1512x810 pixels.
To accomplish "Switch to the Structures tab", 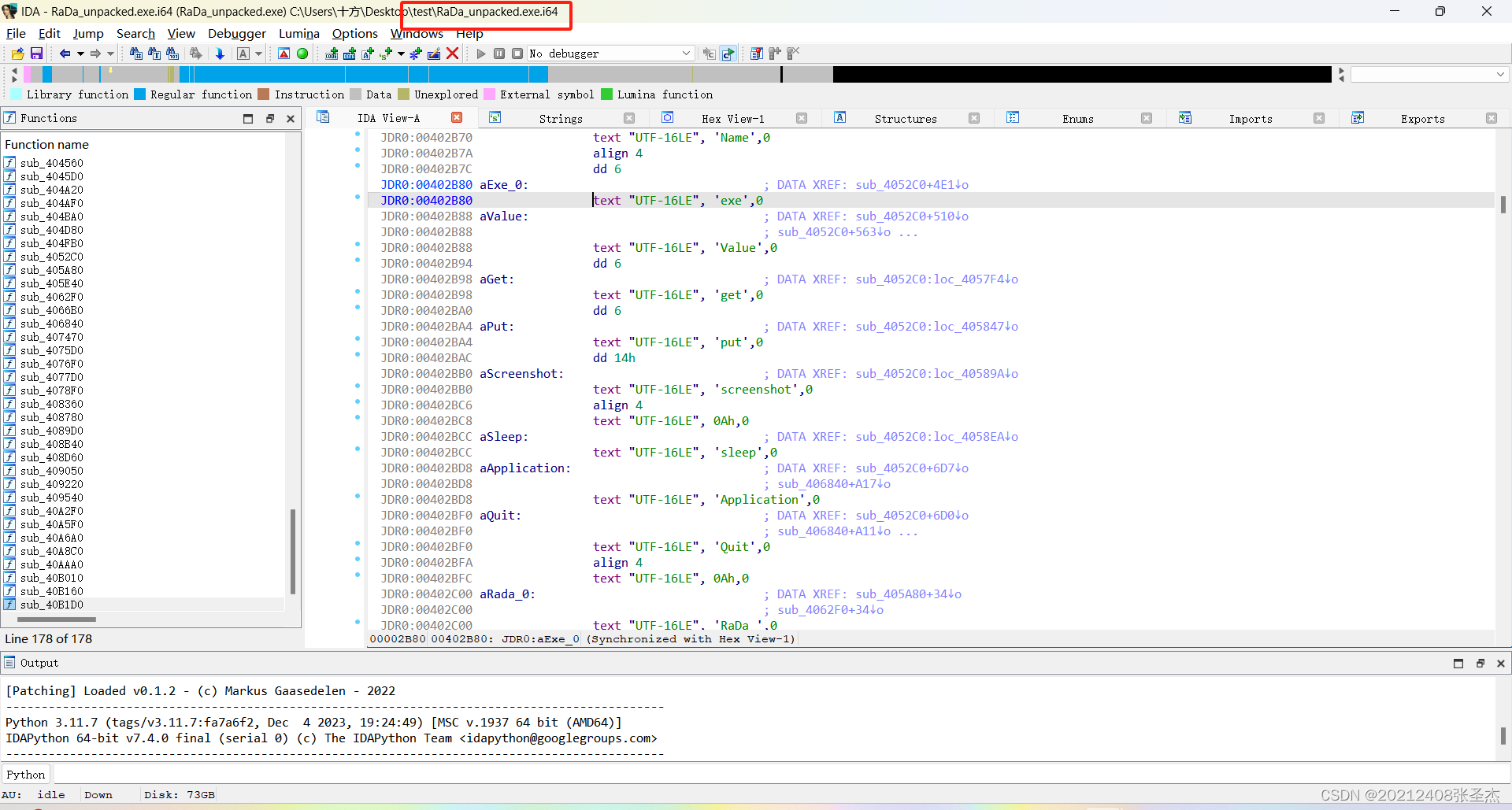I will coord(906,119).
